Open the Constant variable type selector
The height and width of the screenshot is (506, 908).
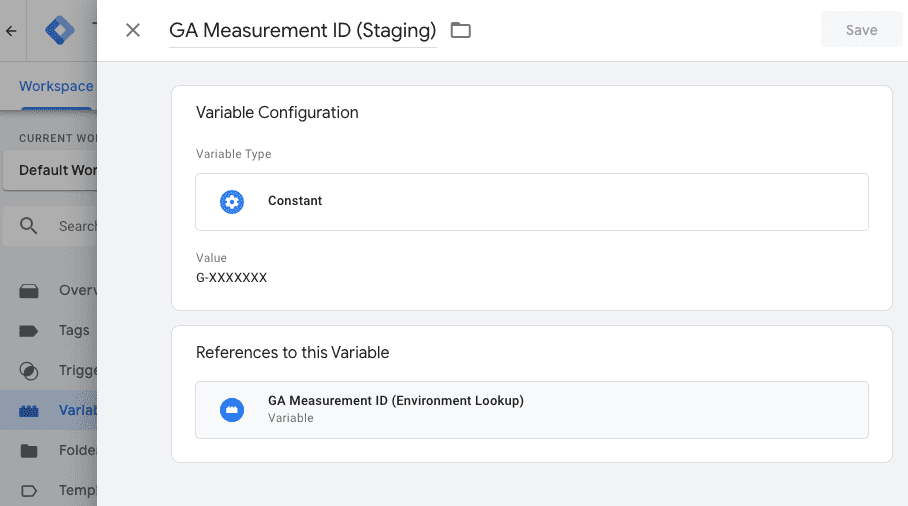pyautogui.click(x=532, y=202)
